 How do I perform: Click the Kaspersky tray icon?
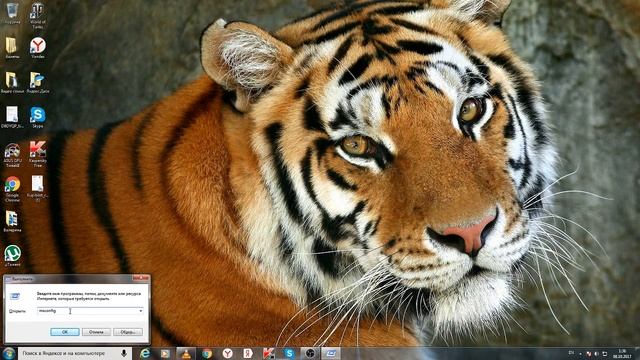click(x=589, y=353)
